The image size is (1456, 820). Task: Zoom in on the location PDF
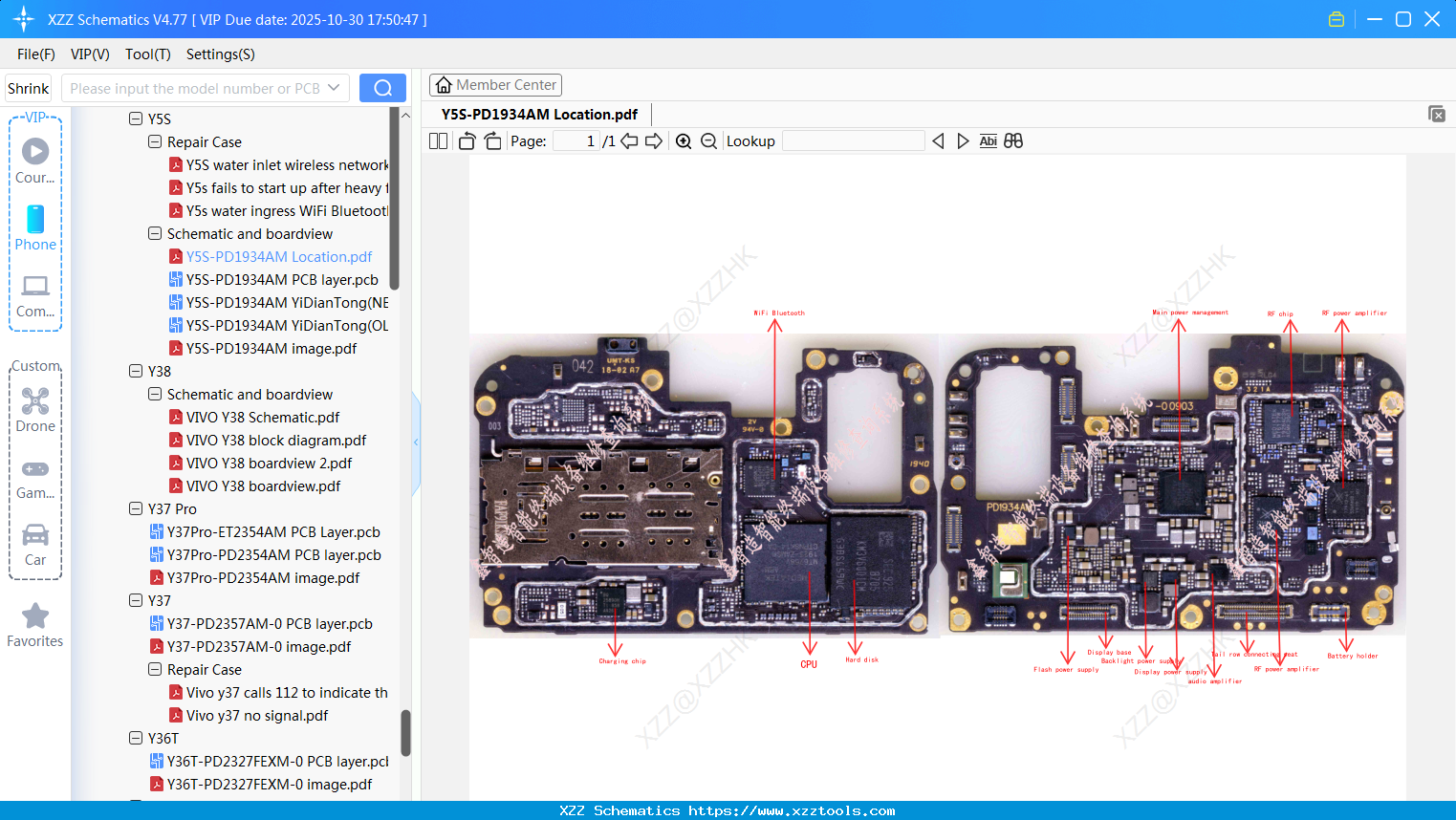684,140
